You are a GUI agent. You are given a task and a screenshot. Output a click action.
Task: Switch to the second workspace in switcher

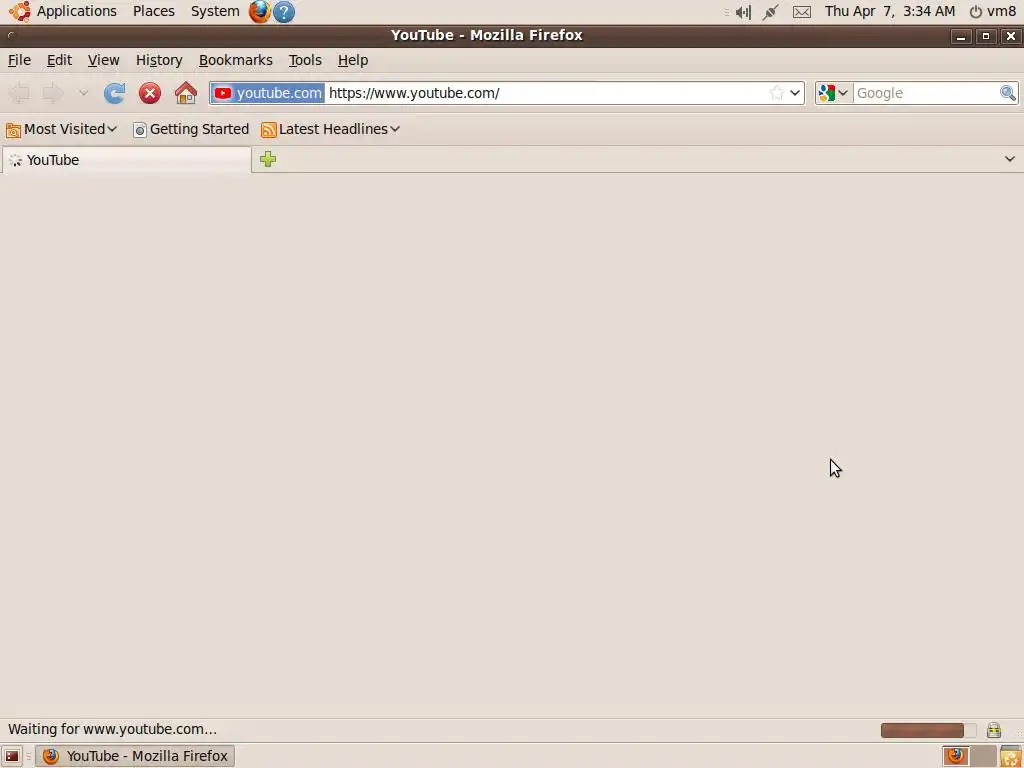[982, 756]
